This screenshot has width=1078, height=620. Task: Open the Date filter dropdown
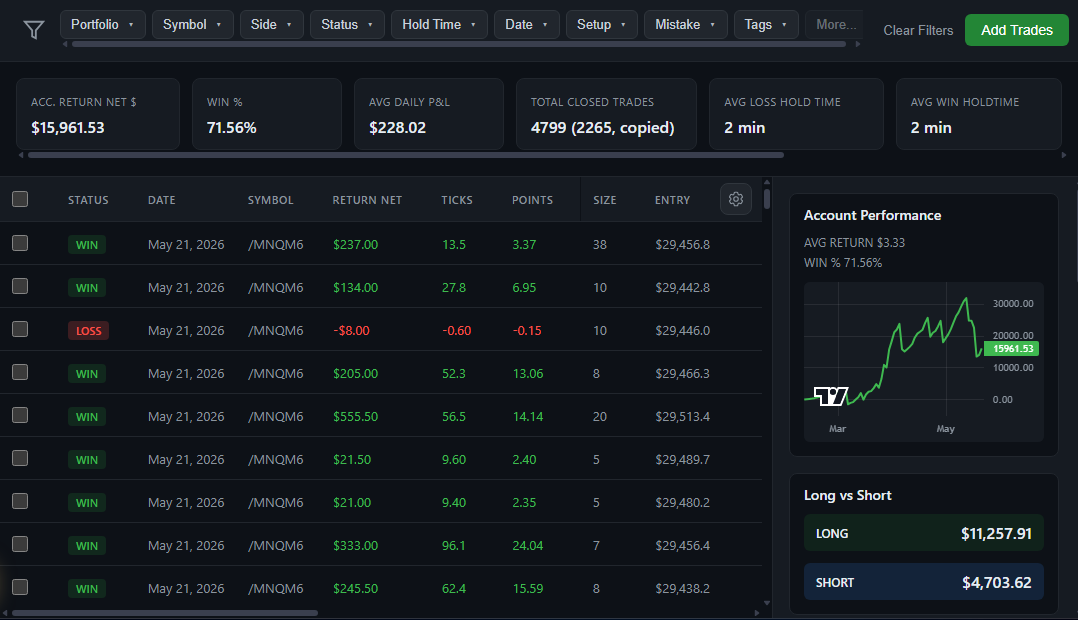527,25
